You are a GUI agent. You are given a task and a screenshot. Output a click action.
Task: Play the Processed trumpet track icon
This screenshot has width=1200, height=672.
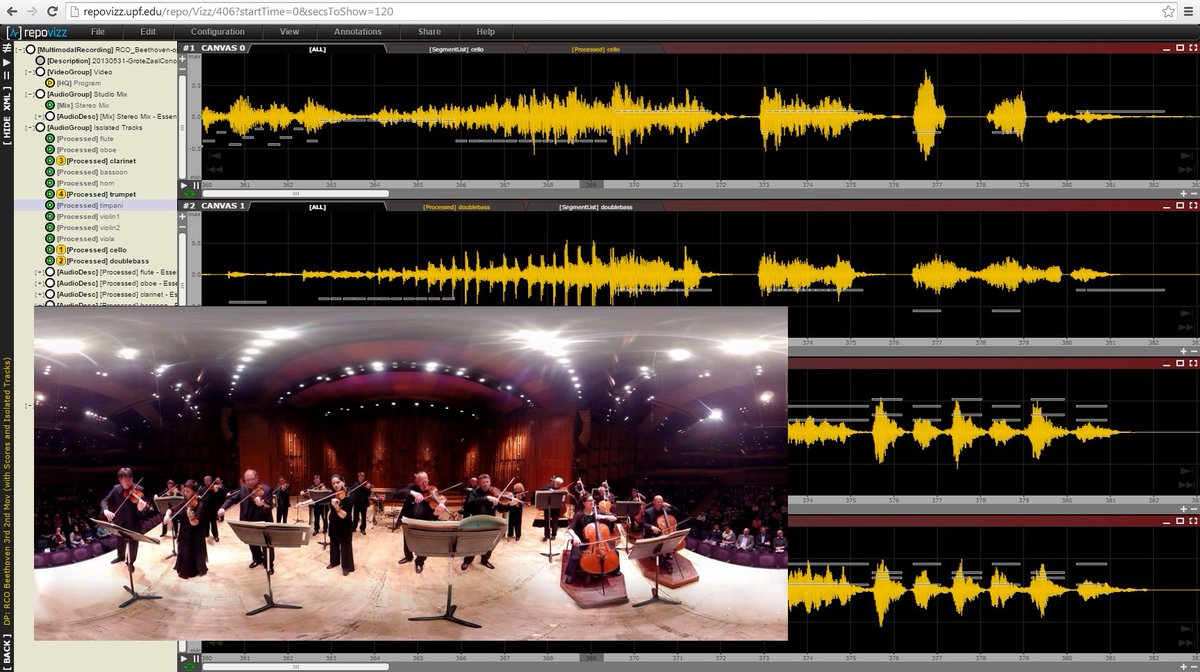[50, 194]
